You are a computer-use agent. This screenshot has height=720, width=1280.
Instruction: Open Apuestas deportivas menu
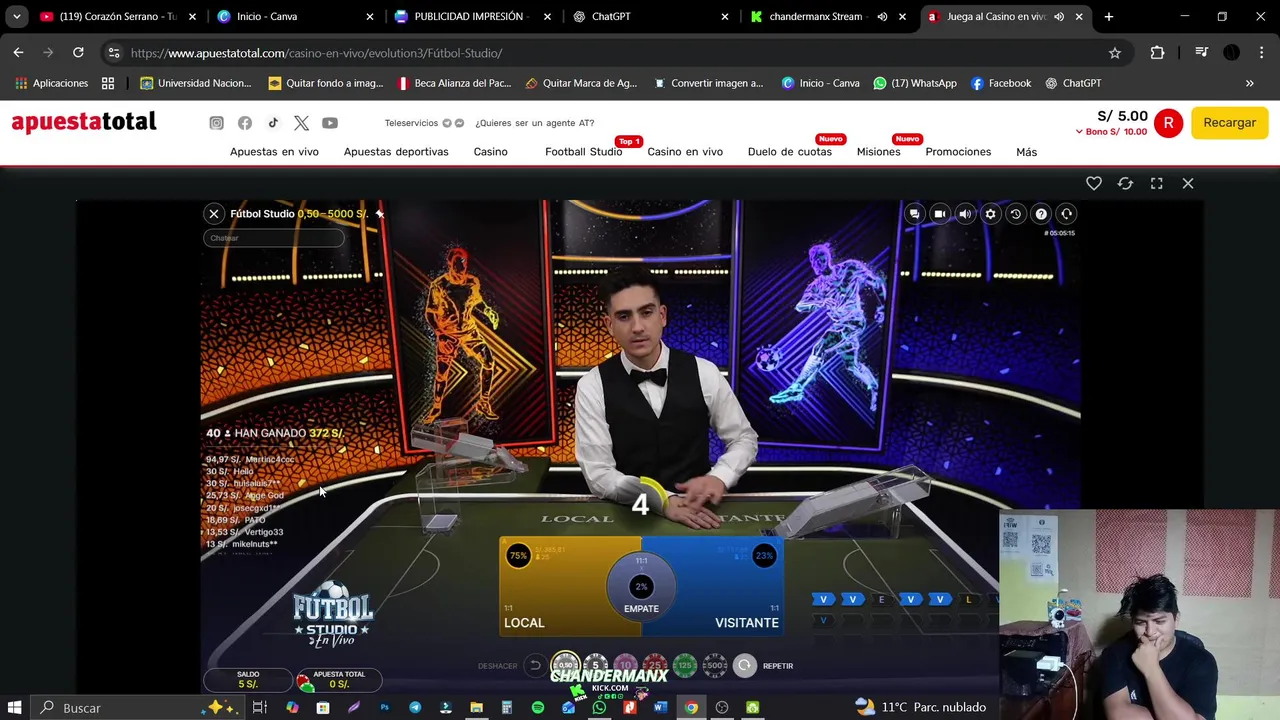pos(396,152)
